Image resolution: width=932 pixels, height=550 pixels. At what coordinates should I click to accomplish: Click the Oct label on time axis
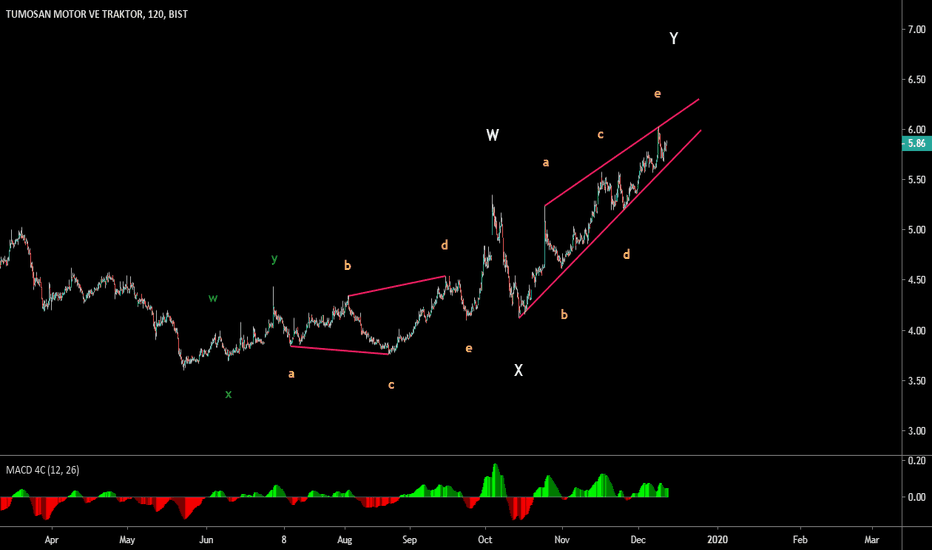pos(485,540)
